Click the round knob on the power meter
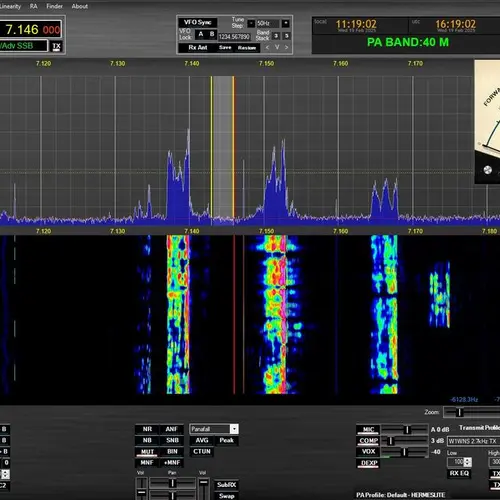The image size is (500, 500). 487,170
